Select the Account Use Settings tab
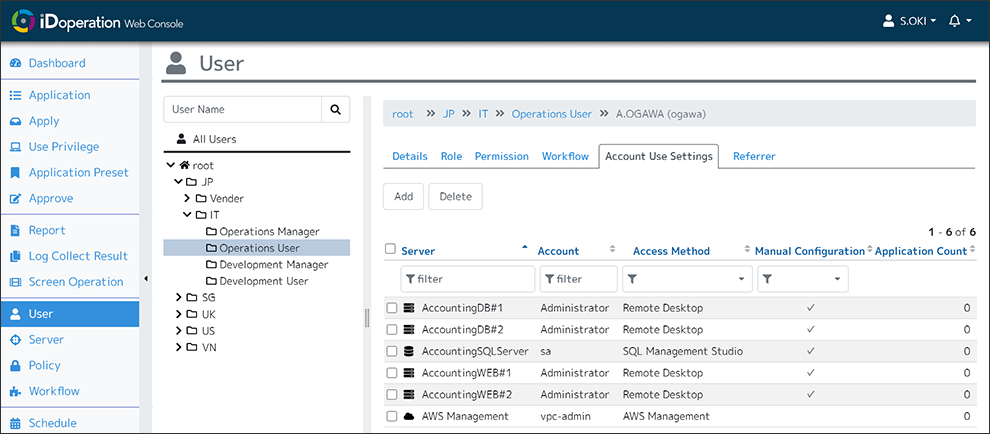This screenshot has width=990, height=434. point(659,156)
